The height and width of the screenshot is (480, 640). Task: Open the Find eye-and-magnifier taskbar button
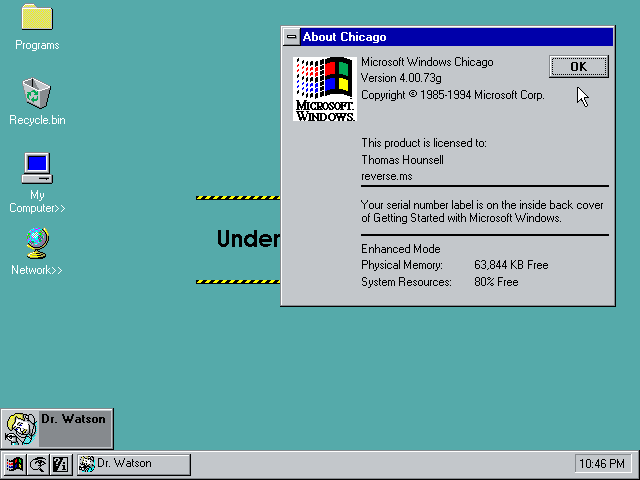click(38, 464)
